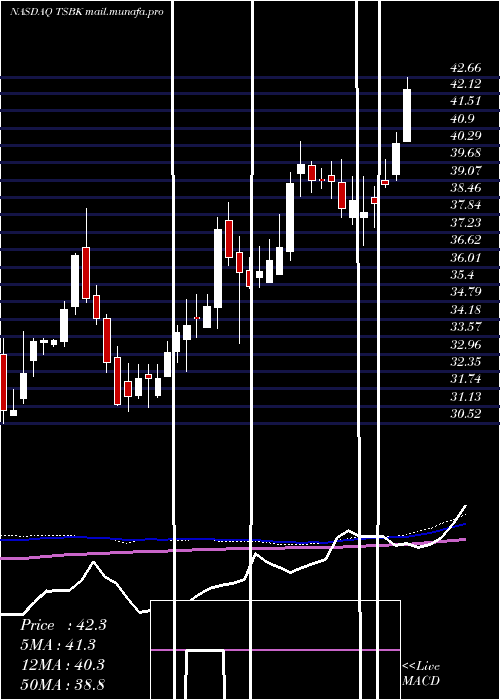The width and height of the screenshot is (500, 700).
Task: Click the 36.01 price axis label
Action: tap(466, 258)
